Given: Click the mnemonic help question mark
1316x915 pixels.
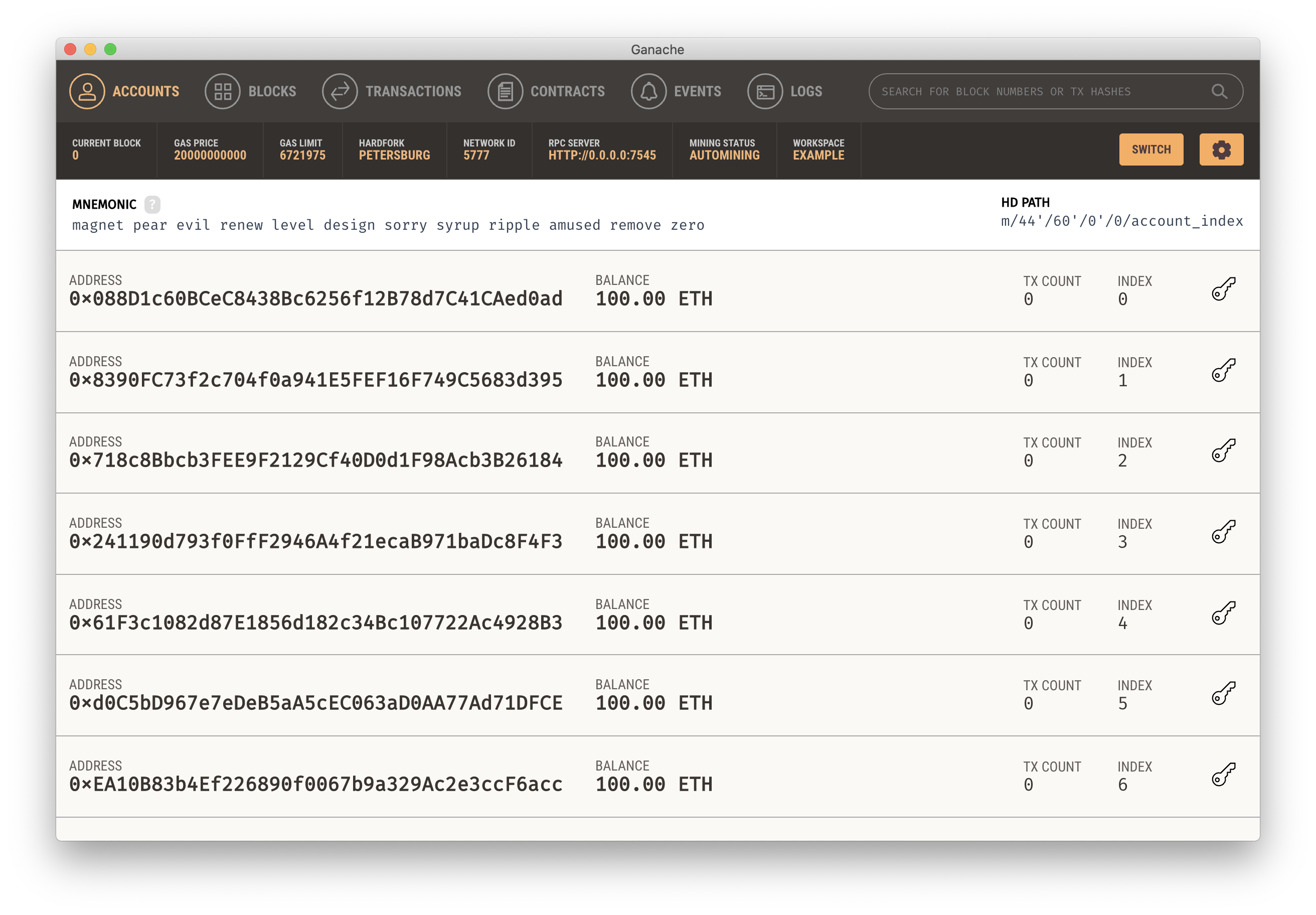Looking at the screenshot, I should (152, 205).
